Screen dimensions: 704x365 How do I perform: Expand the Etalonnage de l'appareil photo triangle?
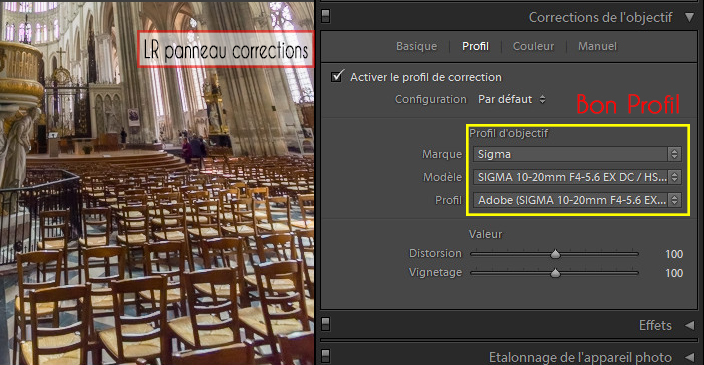click(x=689, y=357)
